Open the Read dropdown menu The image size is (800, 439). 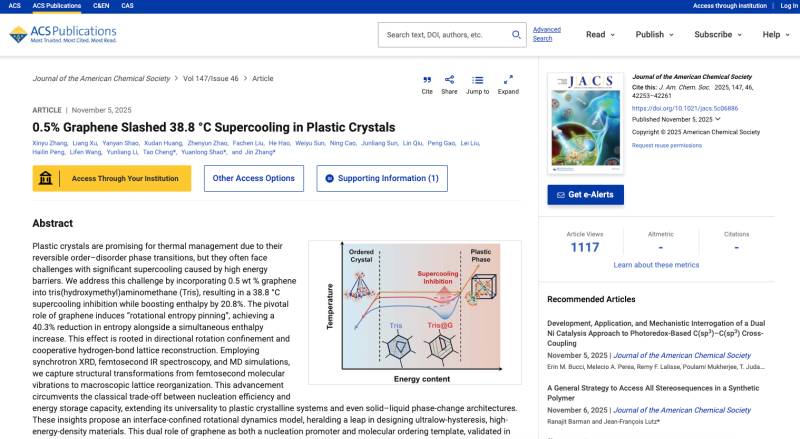(601, 34)
